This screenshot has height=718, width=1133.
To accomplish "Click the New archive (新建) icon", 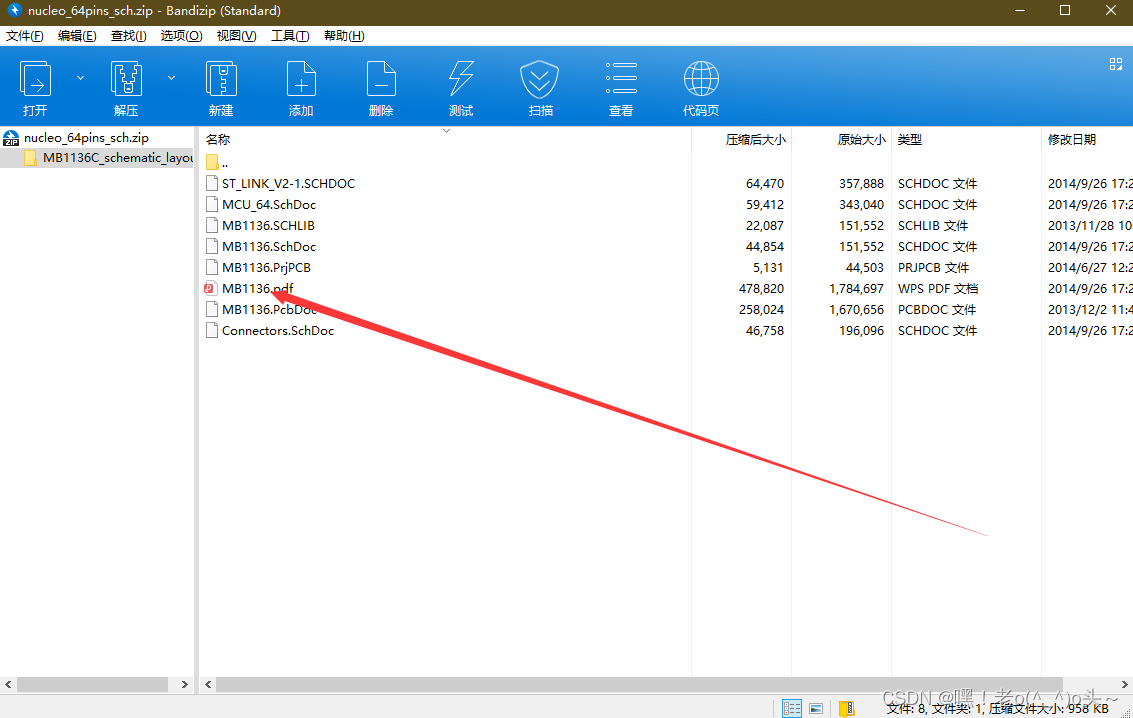I will 221,79.
